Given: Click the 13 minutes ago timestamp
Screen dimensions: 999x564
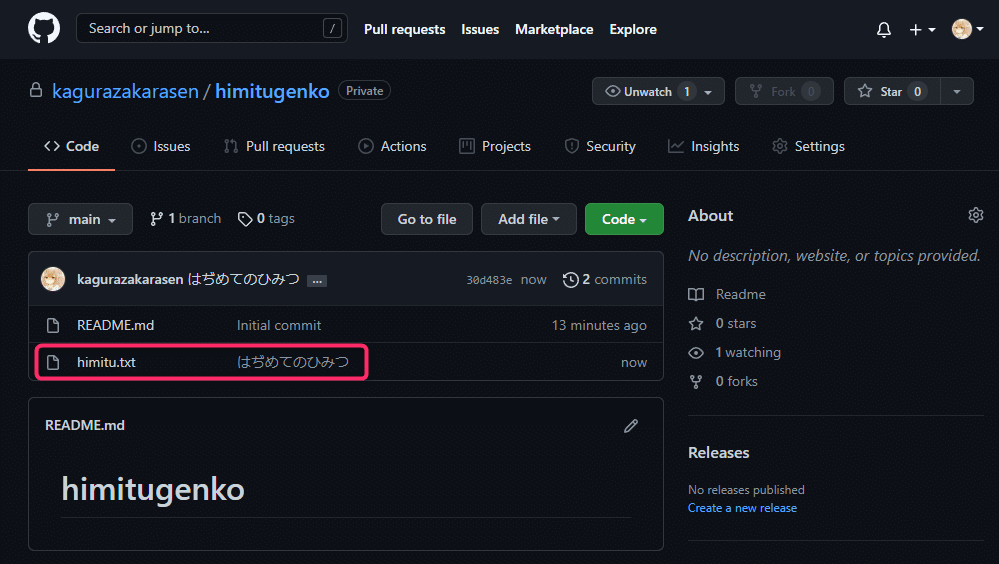Looking at the screenshot, I should (x=599, y=325).
